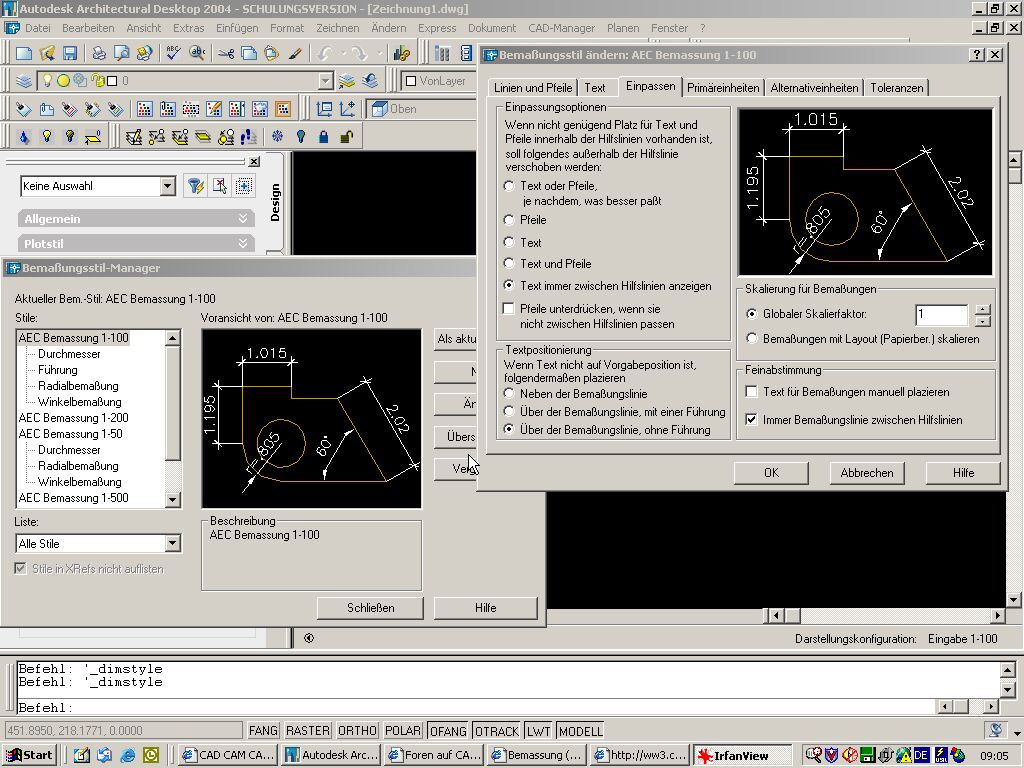Click the scissors Cut icon
Screen dimensions: 1024x768
[x=225, y=53]
